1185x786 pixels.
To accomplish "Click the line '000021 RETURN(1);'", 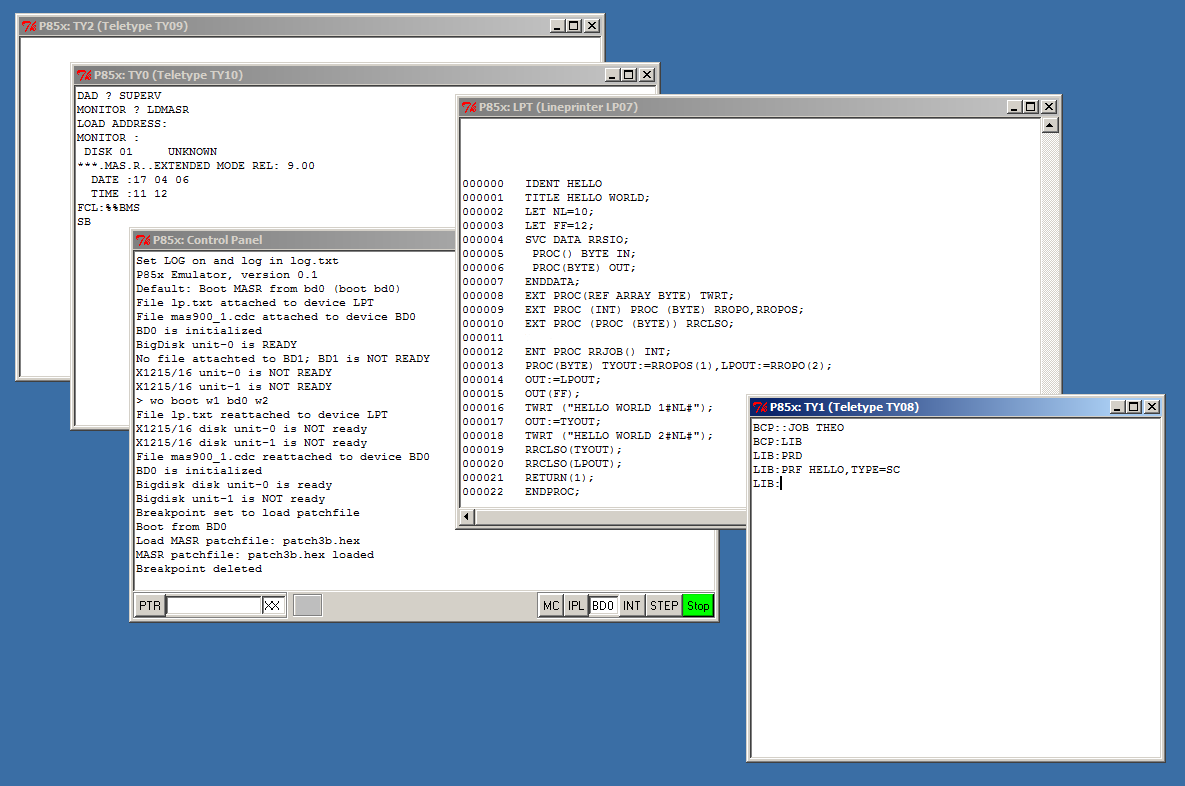I will (x=528, y=478).
